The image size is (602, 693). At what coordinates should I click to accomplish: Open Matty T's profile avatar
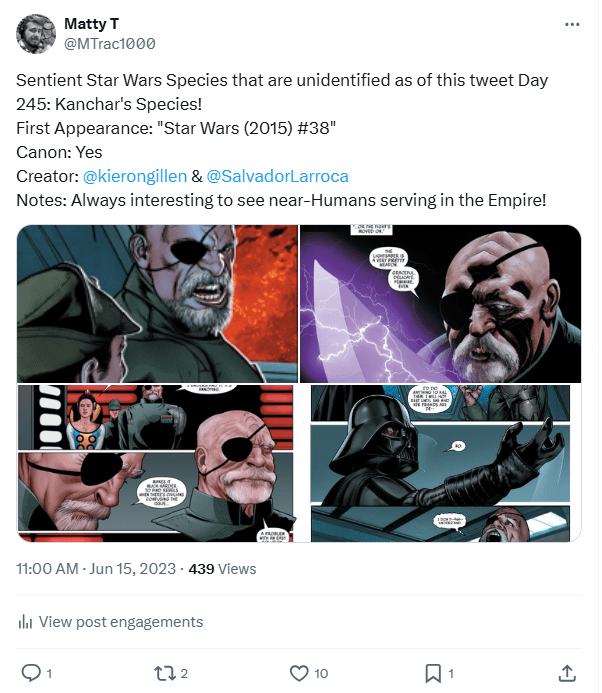point(36,33)
